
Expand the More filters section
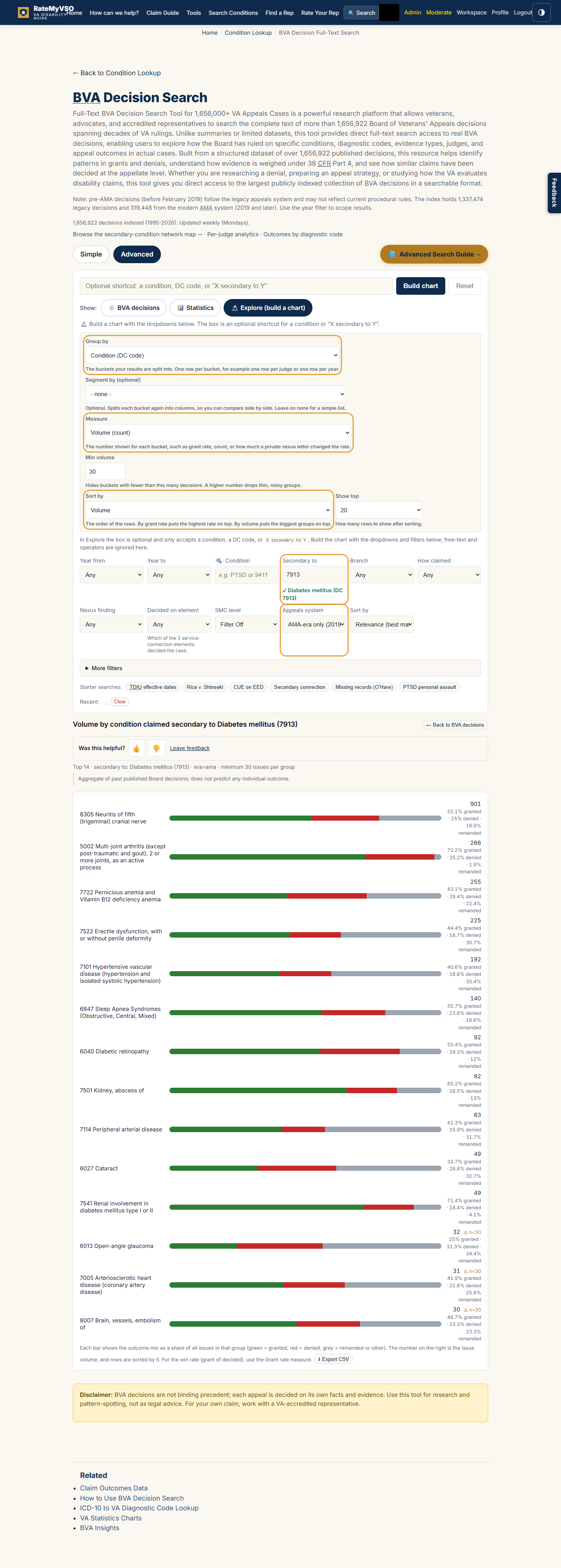click(280, 668)
